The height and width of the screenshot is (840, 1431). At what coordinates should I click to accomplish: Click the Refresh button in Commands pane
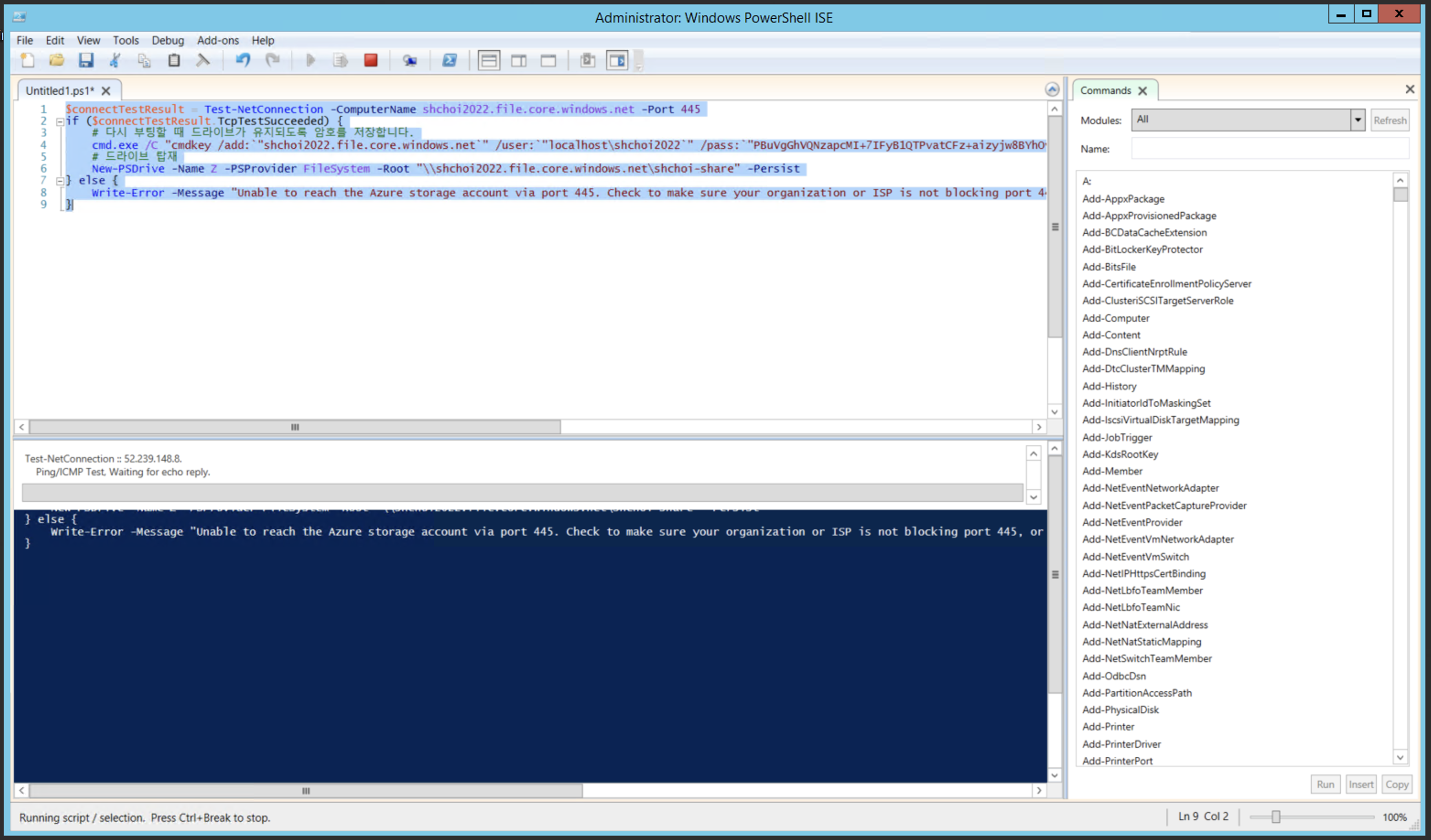pos(1389,120)
